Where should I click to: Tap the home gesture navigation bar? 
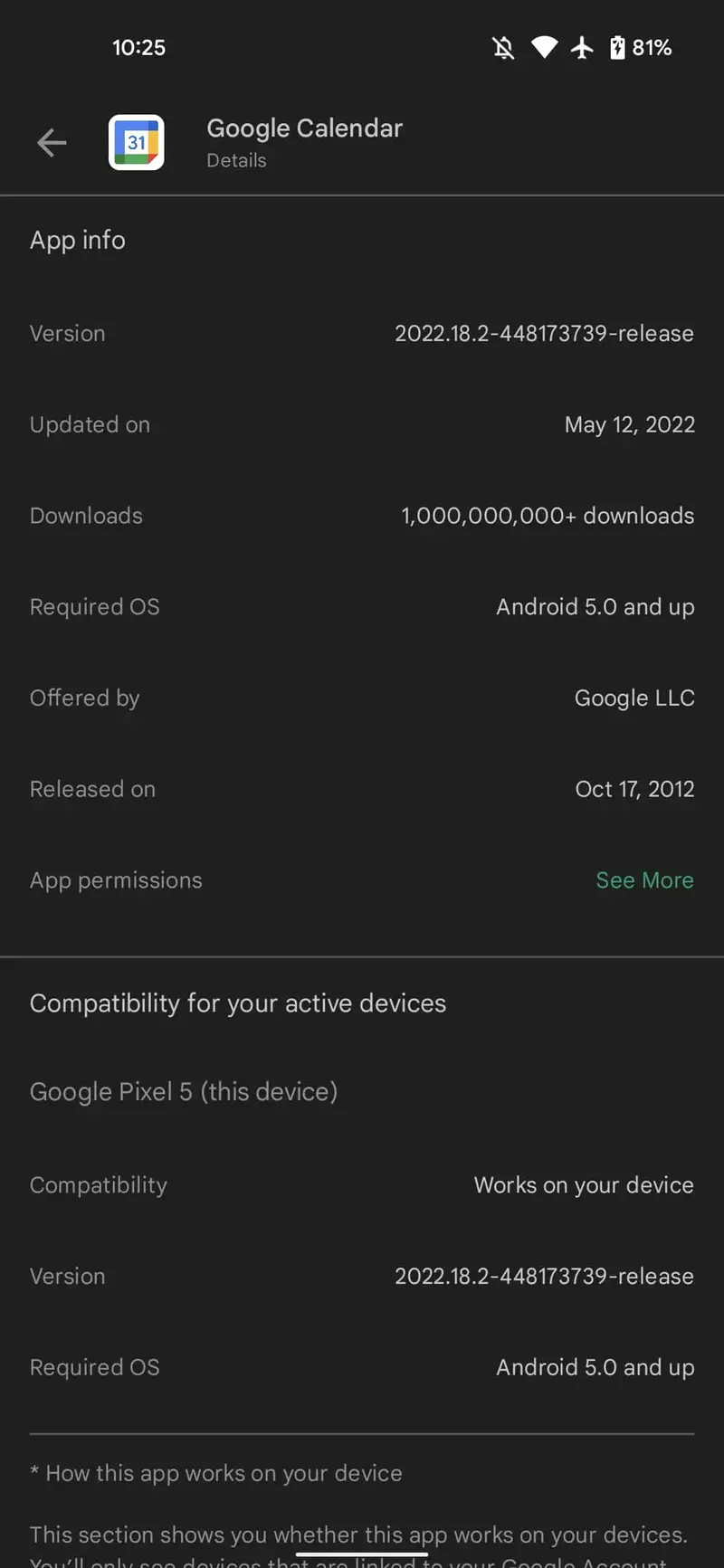pos(362,1554)
